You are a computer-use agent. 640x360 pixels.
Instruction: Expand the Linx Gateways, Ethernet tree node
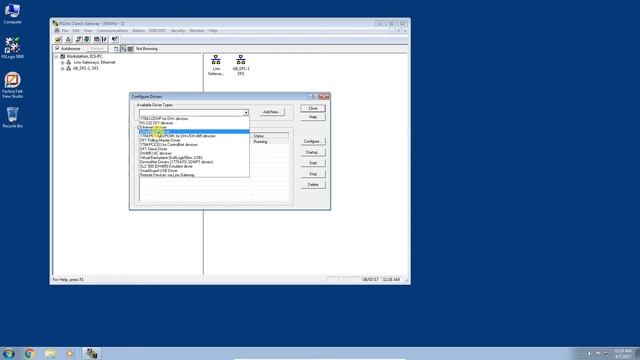(62, 62)
